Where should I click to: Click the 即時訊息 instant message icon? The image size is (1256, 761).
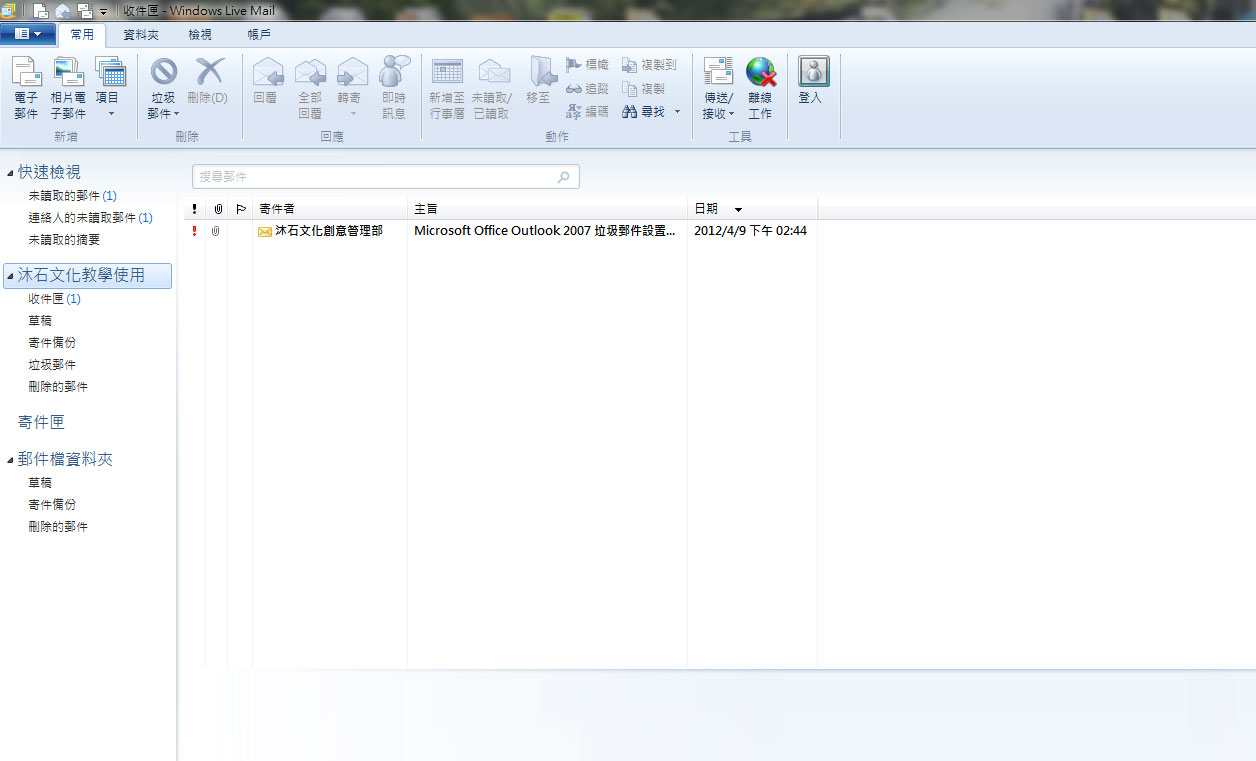tap(394, 72)
